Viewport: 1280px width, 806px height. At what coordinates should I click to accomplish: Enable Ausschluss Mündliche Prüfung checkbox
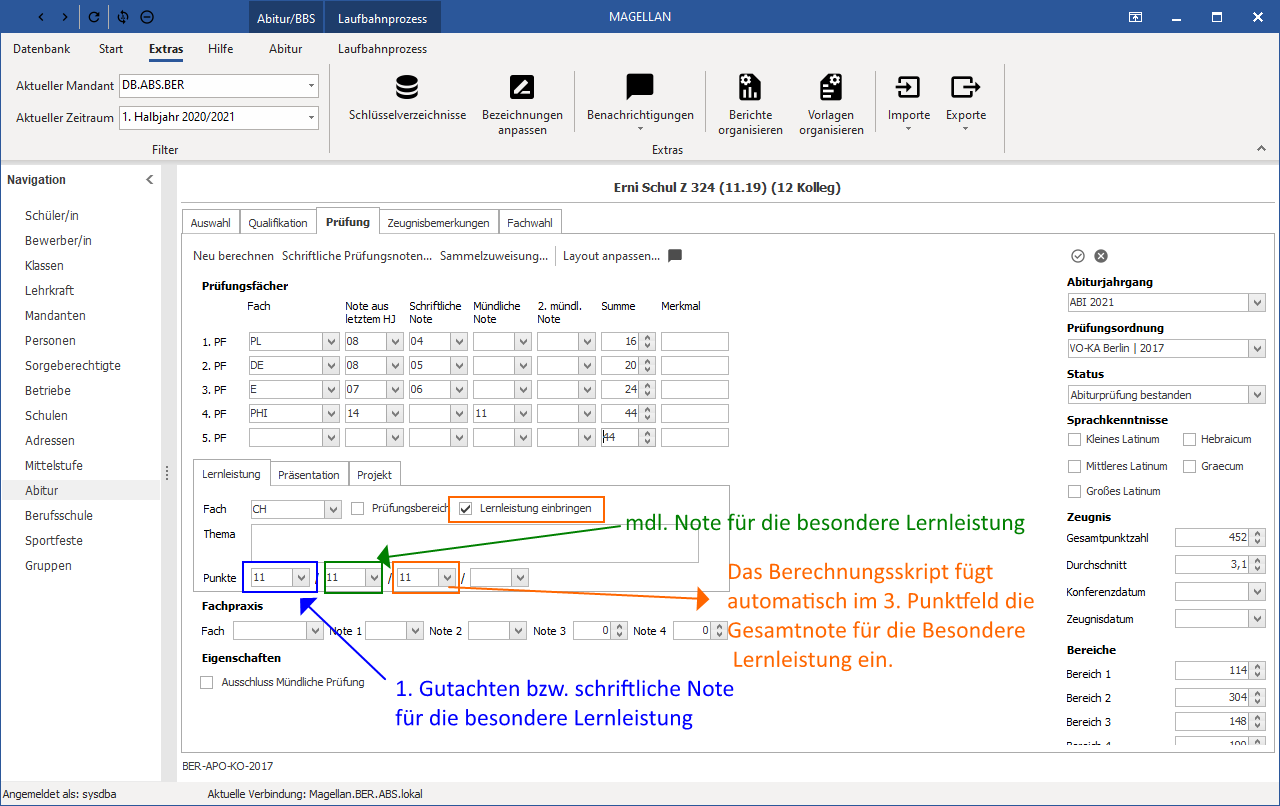coord(207,682)
